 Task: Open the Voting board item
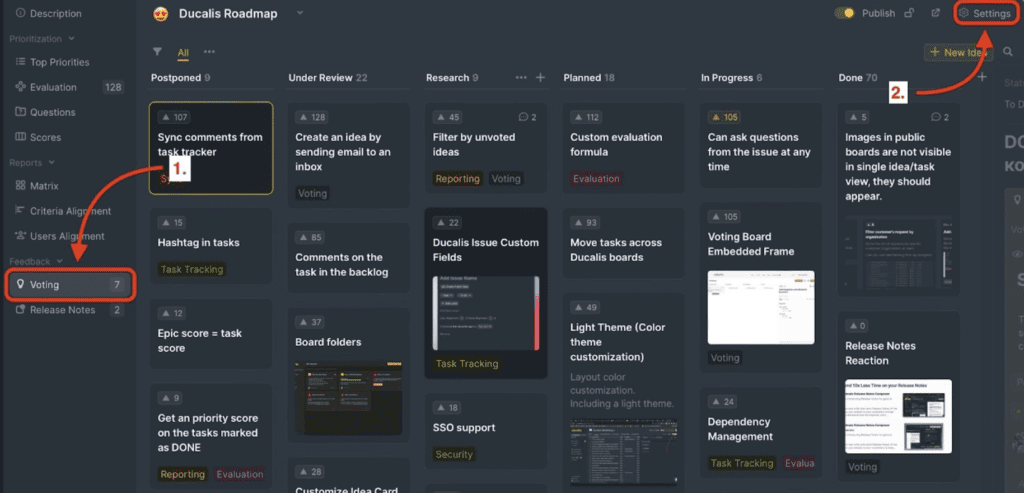click(x=70, y=285)
